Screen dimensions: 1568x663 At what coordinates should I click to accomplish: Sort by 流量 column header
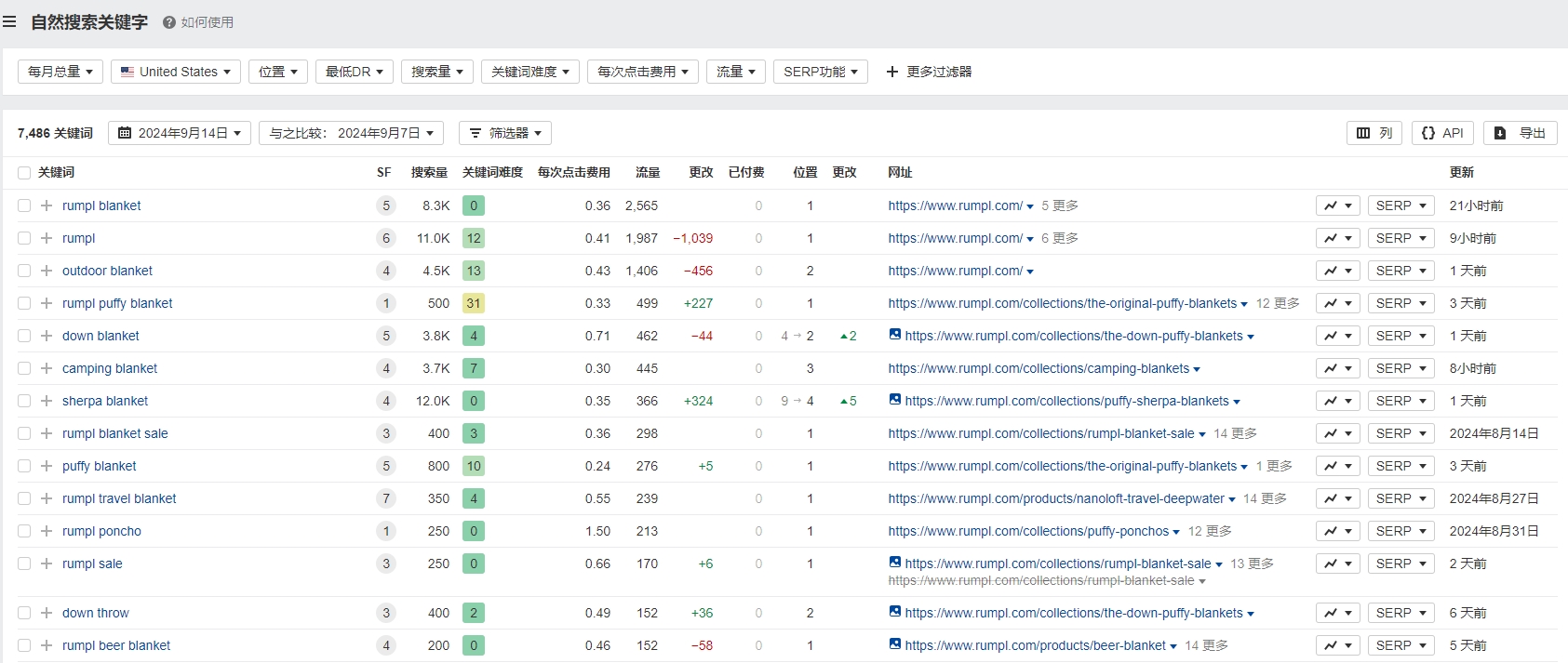click(648, 172)
